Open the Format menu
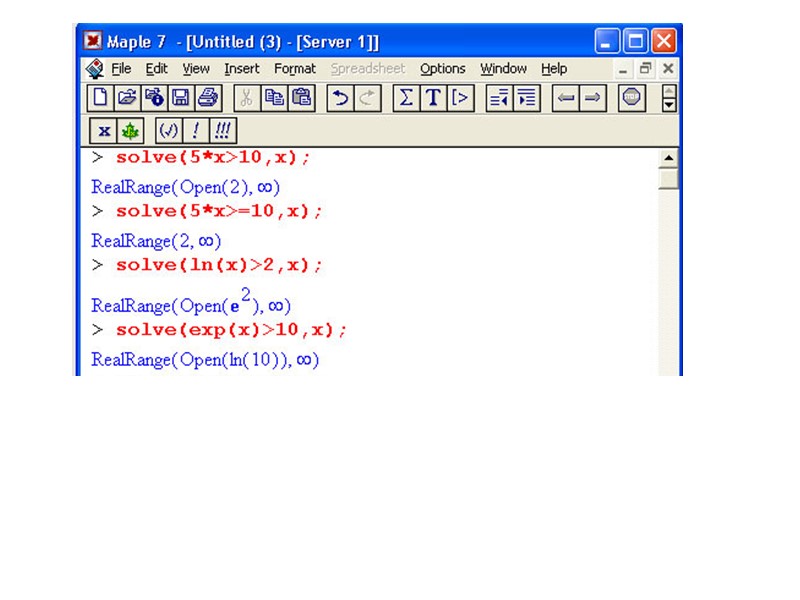Viewport: 800px width, 600px height. point(295,68)
